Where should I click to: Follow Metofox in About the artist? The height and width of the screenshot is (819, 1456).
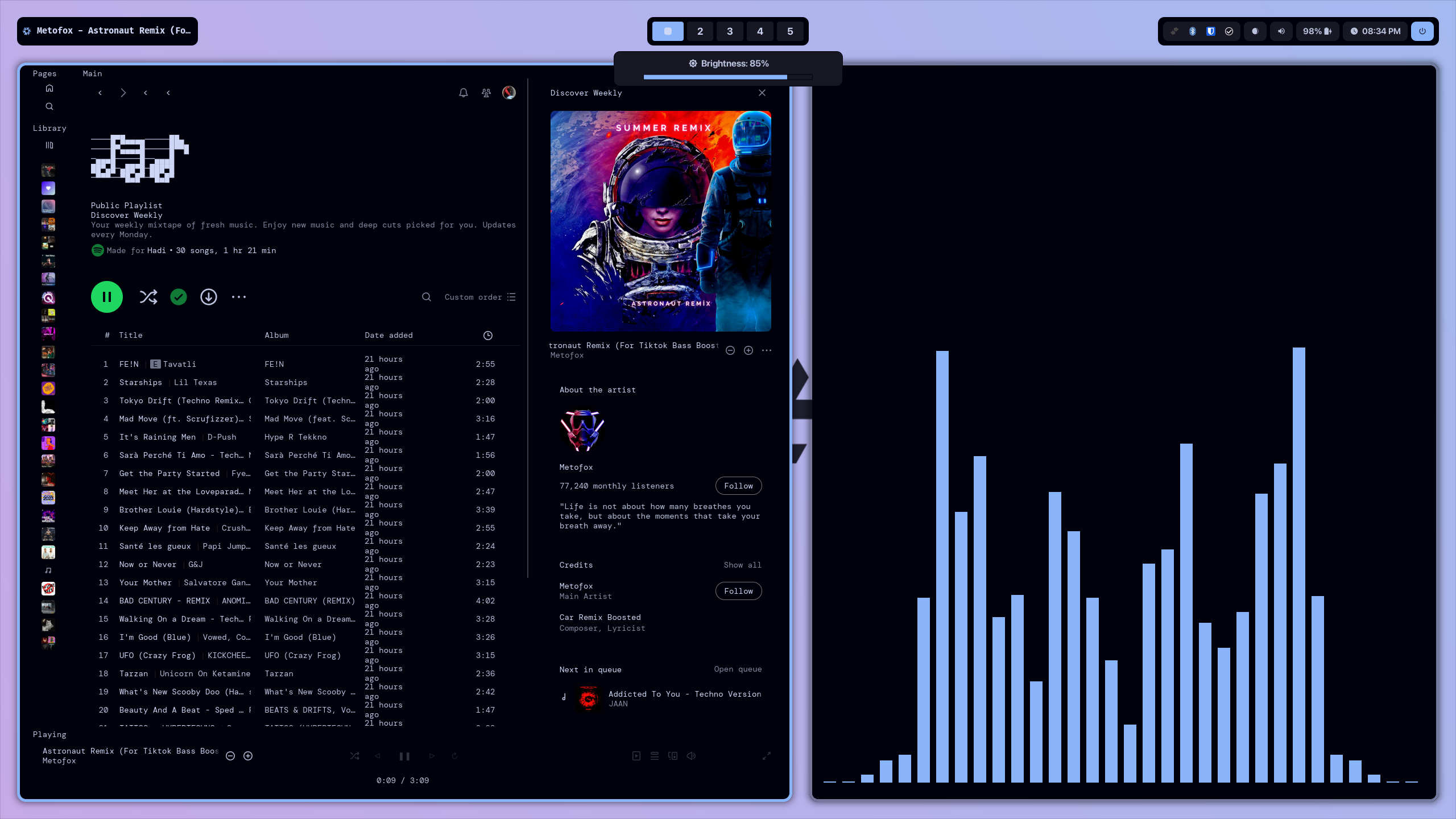pos(738,486)
